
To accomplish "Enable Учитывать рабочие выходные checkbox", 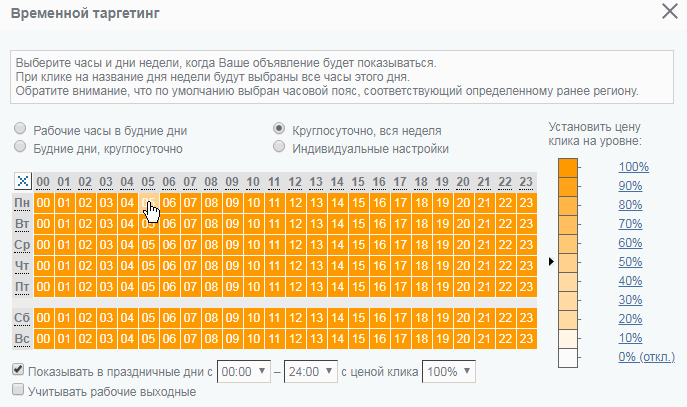I will pyautogui.click(x=18, y=389).
